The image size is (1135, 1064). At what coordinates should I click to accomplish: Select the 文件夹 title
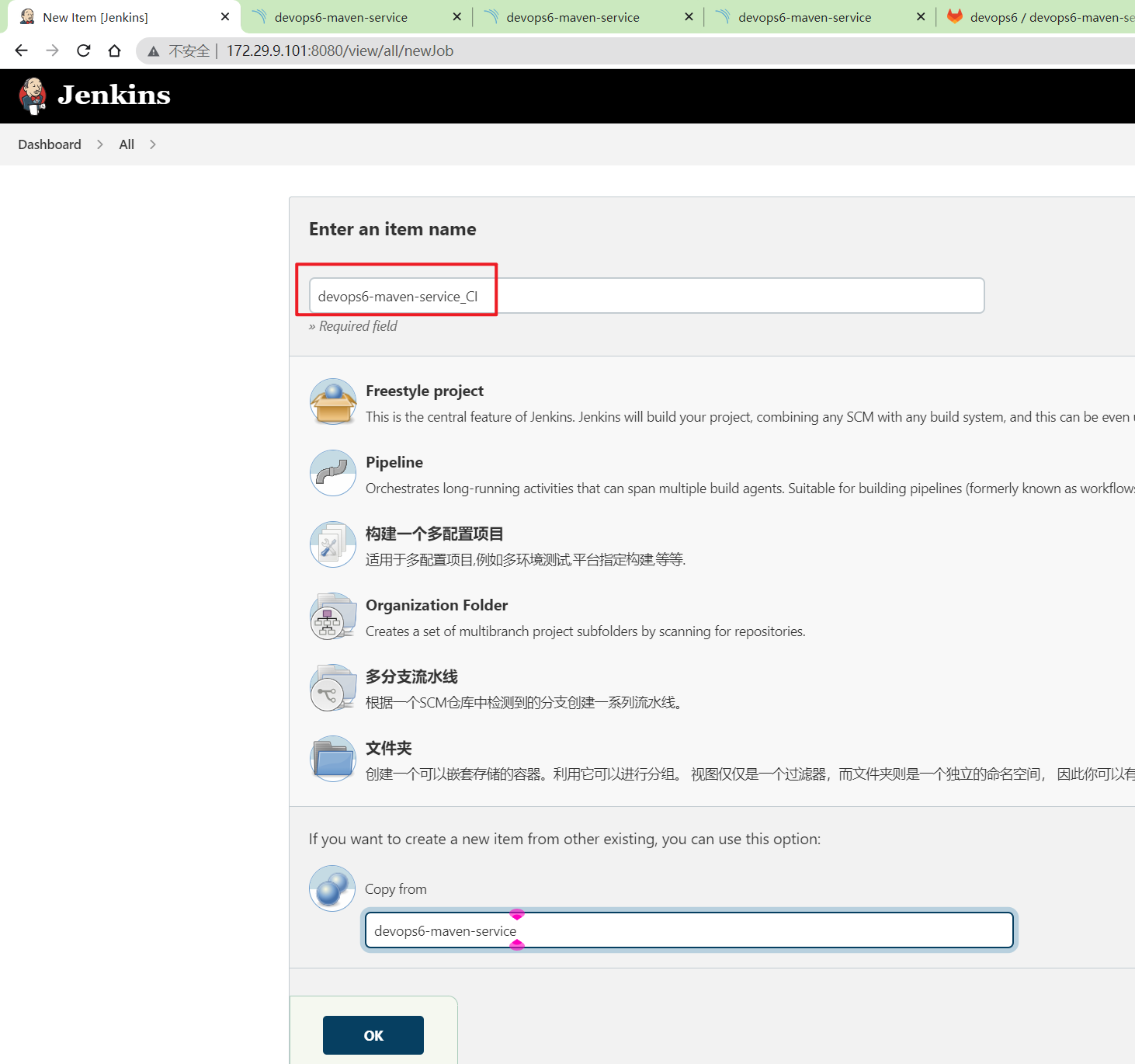(x=389, y=748)
